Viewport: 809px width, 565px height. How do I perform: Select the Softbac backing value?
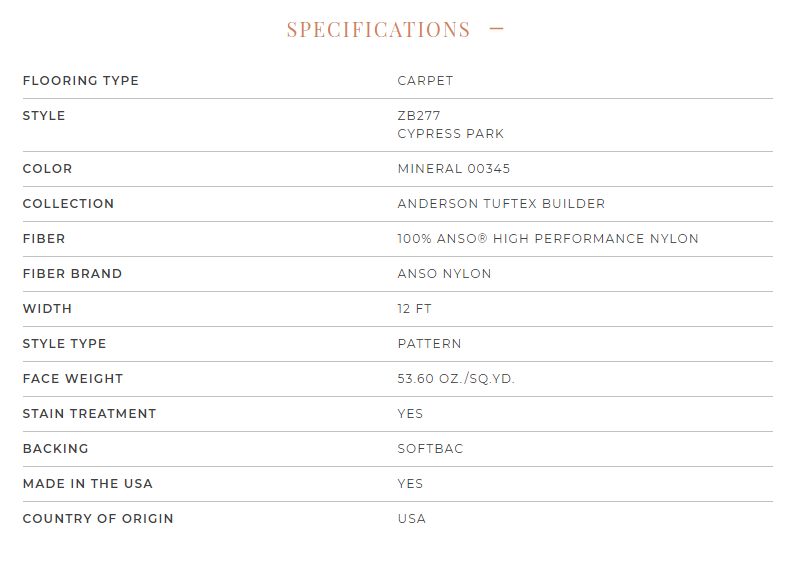click(x=430, y=449)
